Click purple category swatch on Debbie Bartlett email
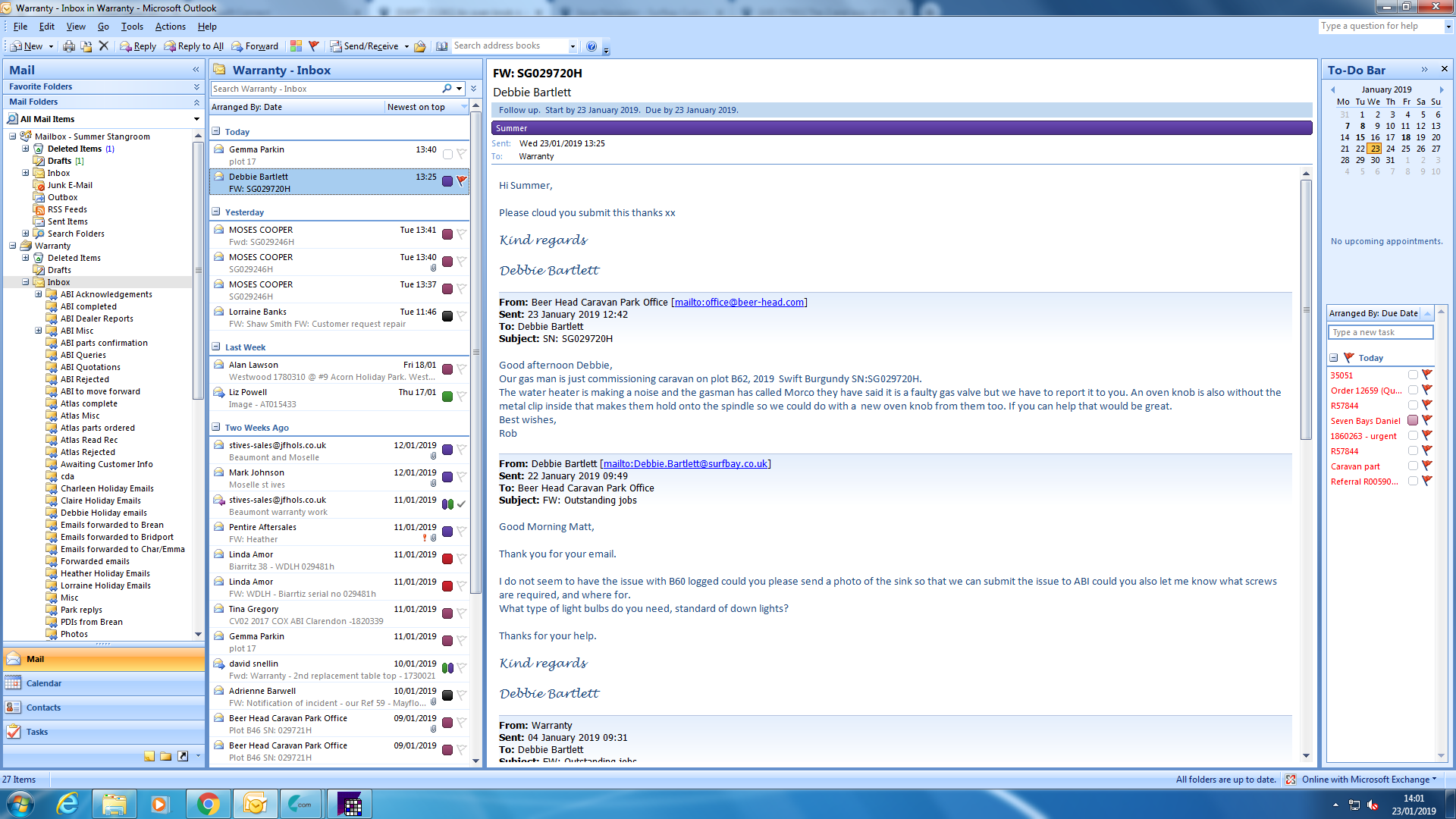Screen dimensions: 1456x819 tap(447, 180)
